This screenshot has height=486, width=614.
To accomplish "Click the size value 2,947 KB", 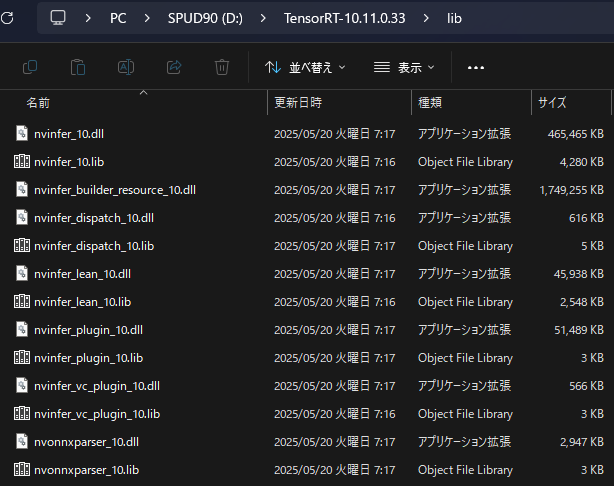I will [x=581, y=442].
